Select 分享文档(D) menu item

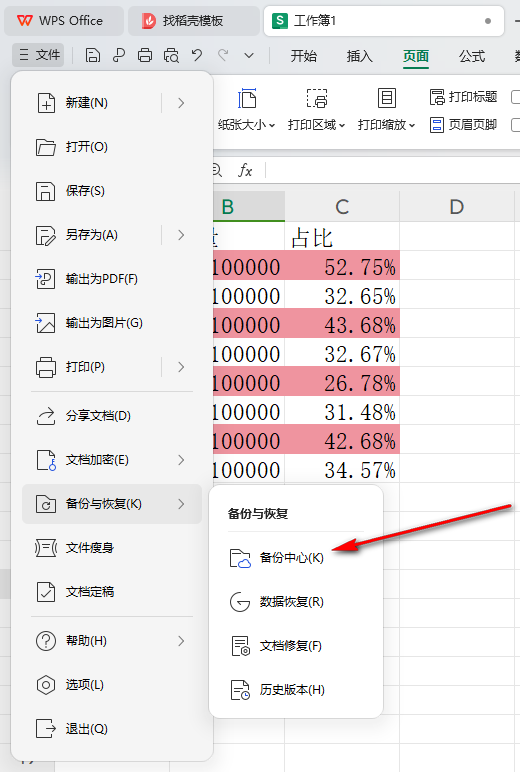click(x=112, y=416)
